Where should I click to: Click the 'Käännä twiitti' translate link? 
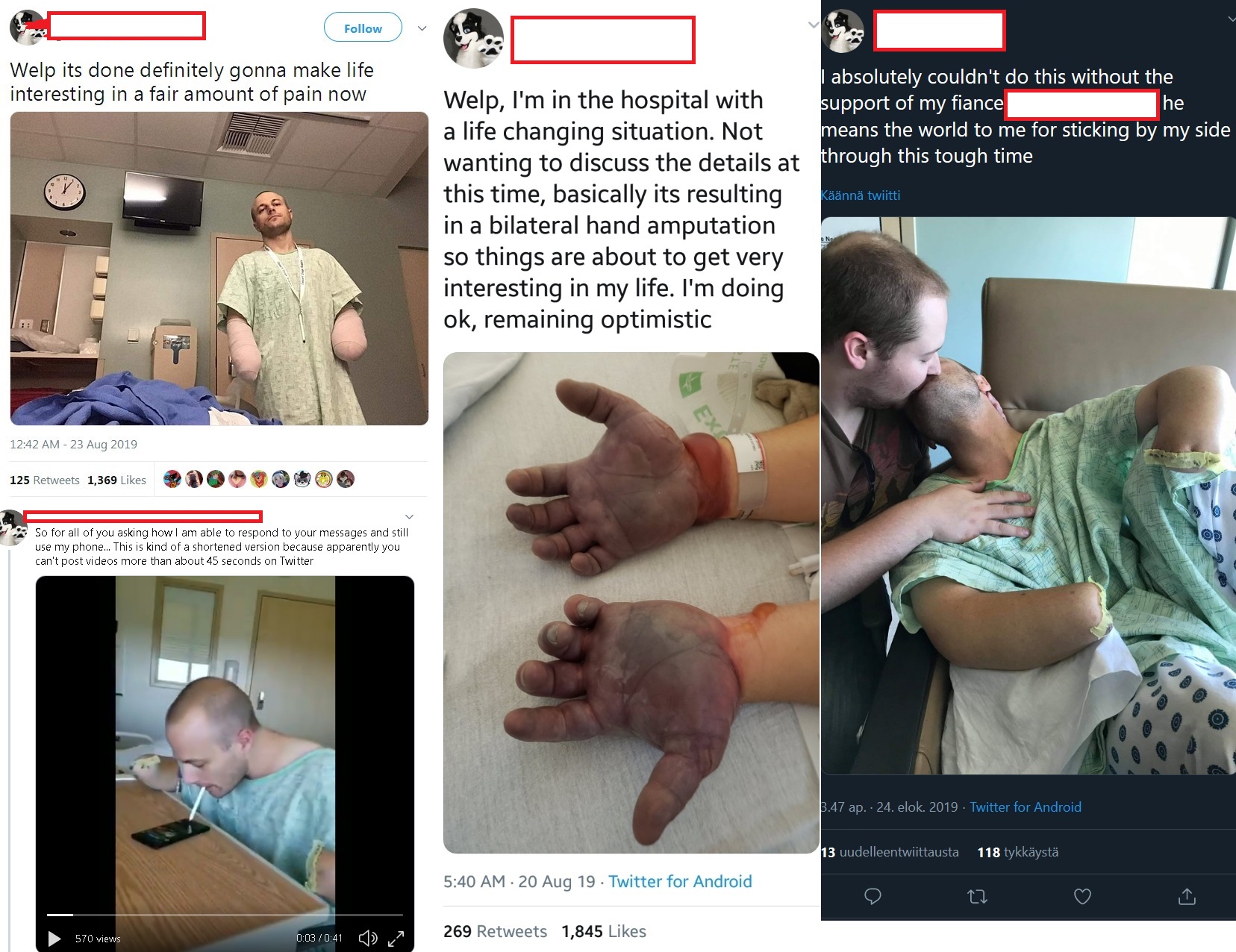[x=861, y=195]
